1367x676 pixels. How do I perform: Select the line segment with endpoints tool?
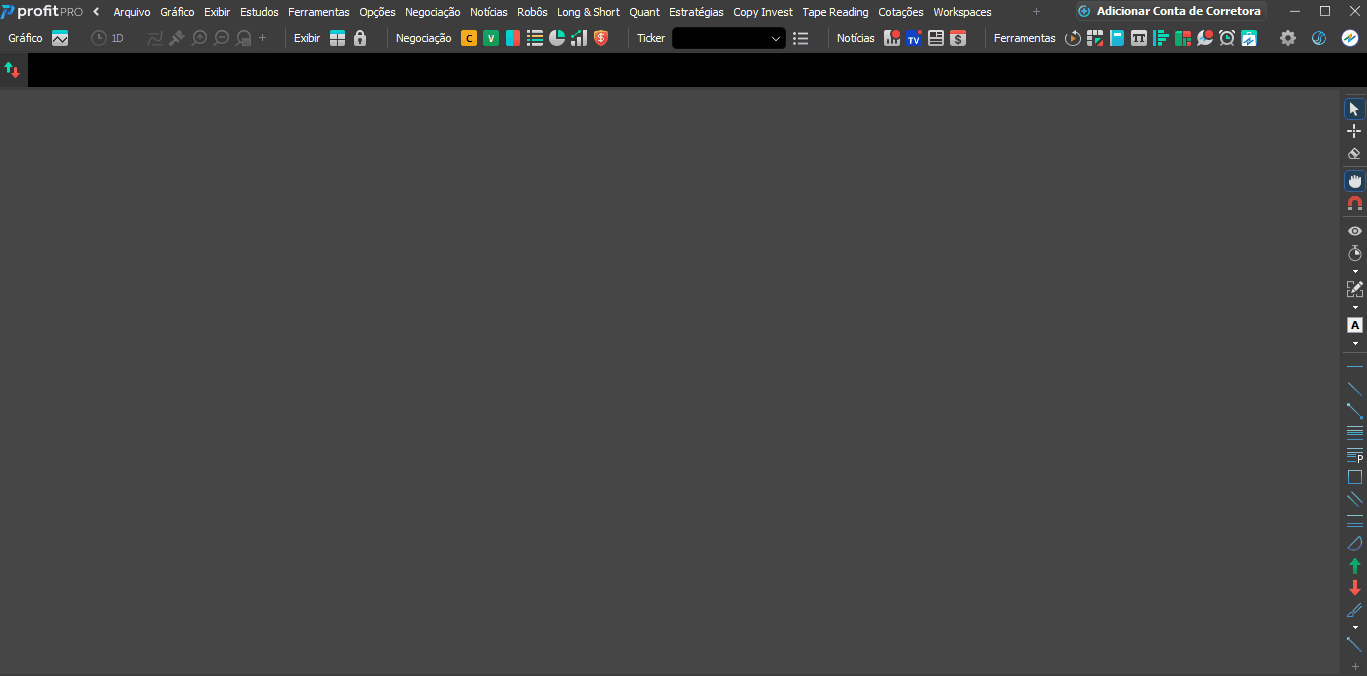tap(1354, 411)
